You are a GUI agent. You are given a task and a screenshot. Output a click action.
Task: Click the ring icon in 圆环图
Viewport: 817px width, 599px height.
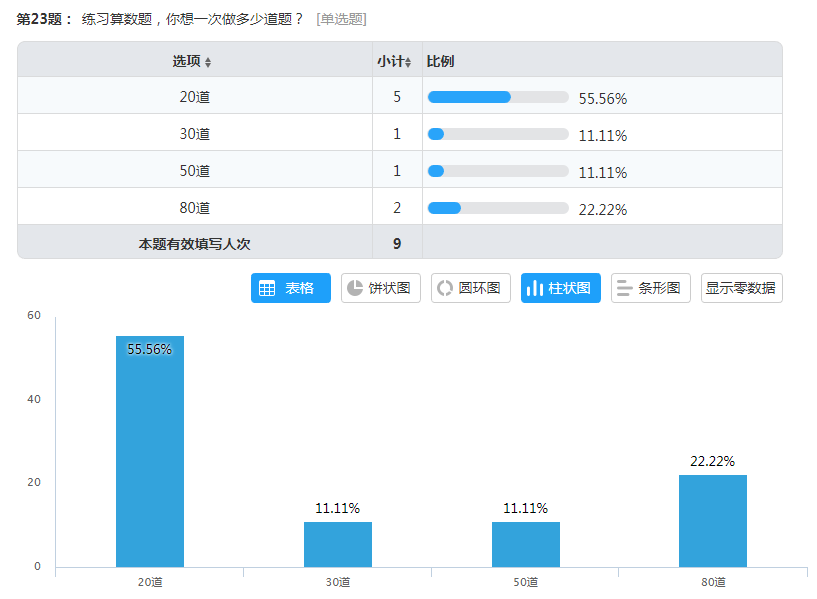[x=444, y=288]
